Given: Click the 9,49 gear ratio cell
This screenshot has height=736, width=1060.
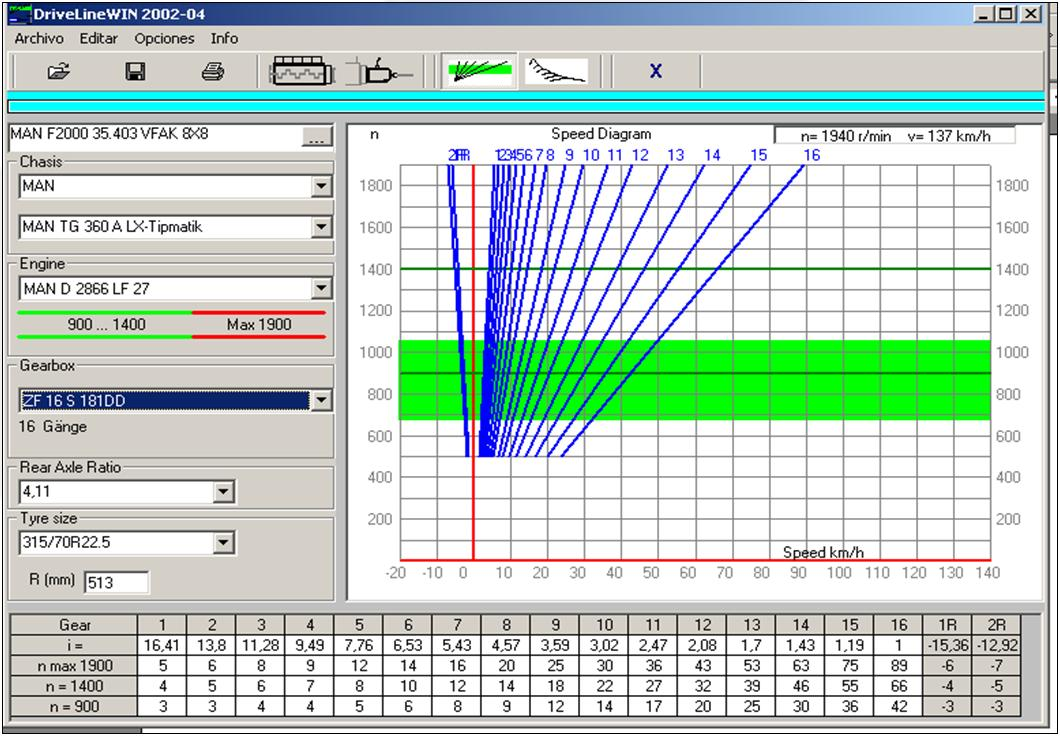Looking at the screenshot, I should click(310, 645).
